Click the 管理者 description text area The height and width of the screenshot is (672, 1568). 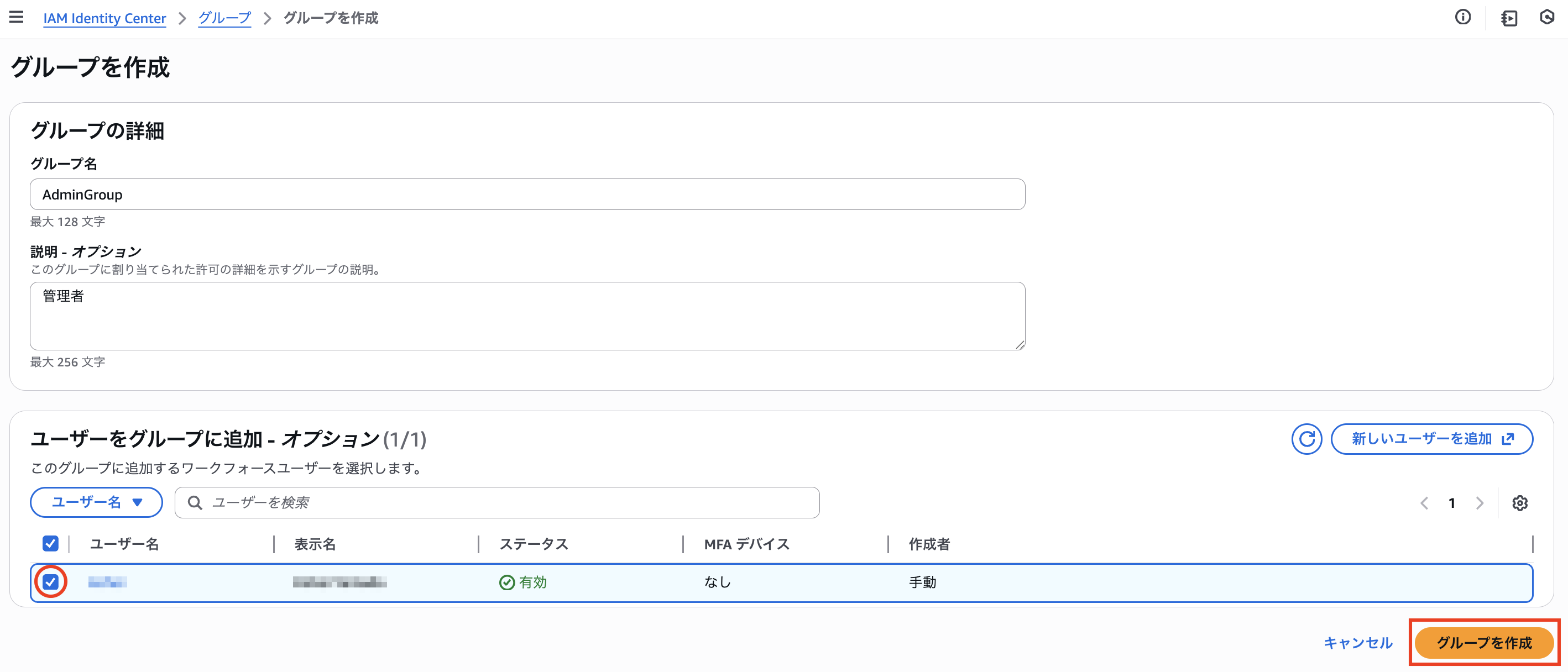pos(526,316)
